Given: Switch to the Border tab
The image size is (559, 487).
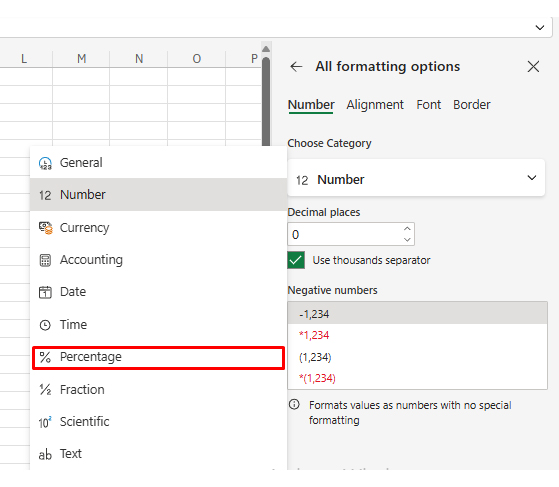Looking at the screenshot, I should pos(472,105).
